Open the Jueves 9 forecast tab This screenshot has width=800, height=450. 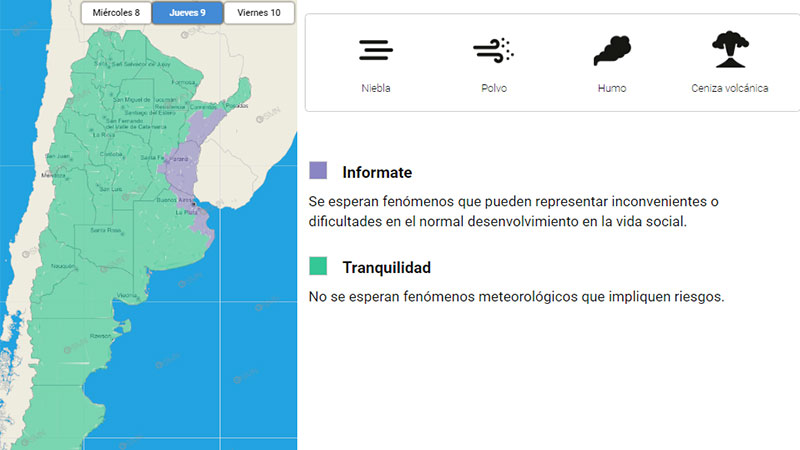187,13
